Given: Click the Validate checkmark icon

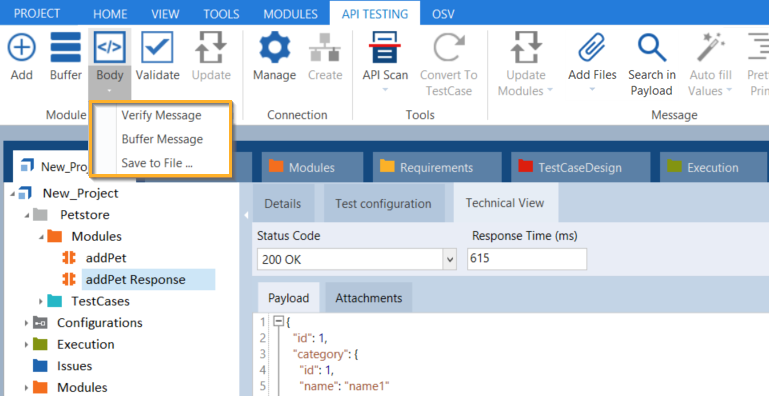Looking at the screenshot, I should click(x=157, y=48).
